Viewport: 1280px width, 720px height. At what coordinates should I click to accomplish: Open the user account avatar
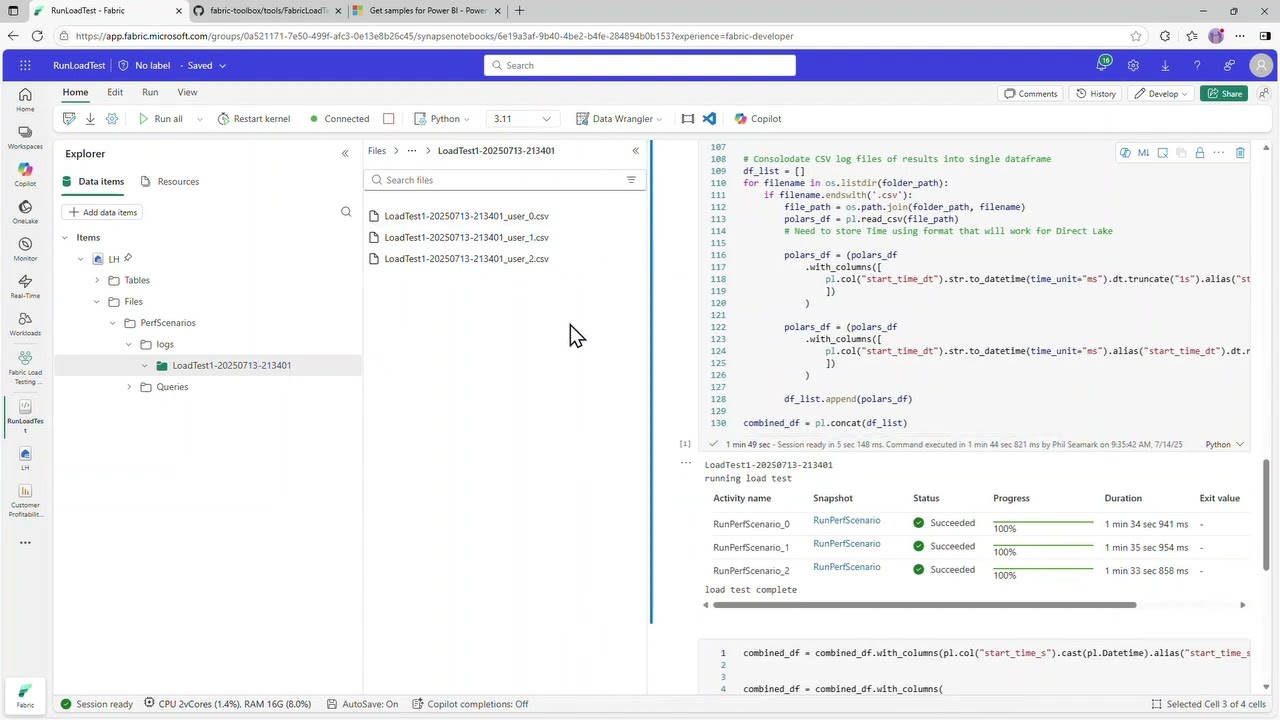[x=1261, y=65]
